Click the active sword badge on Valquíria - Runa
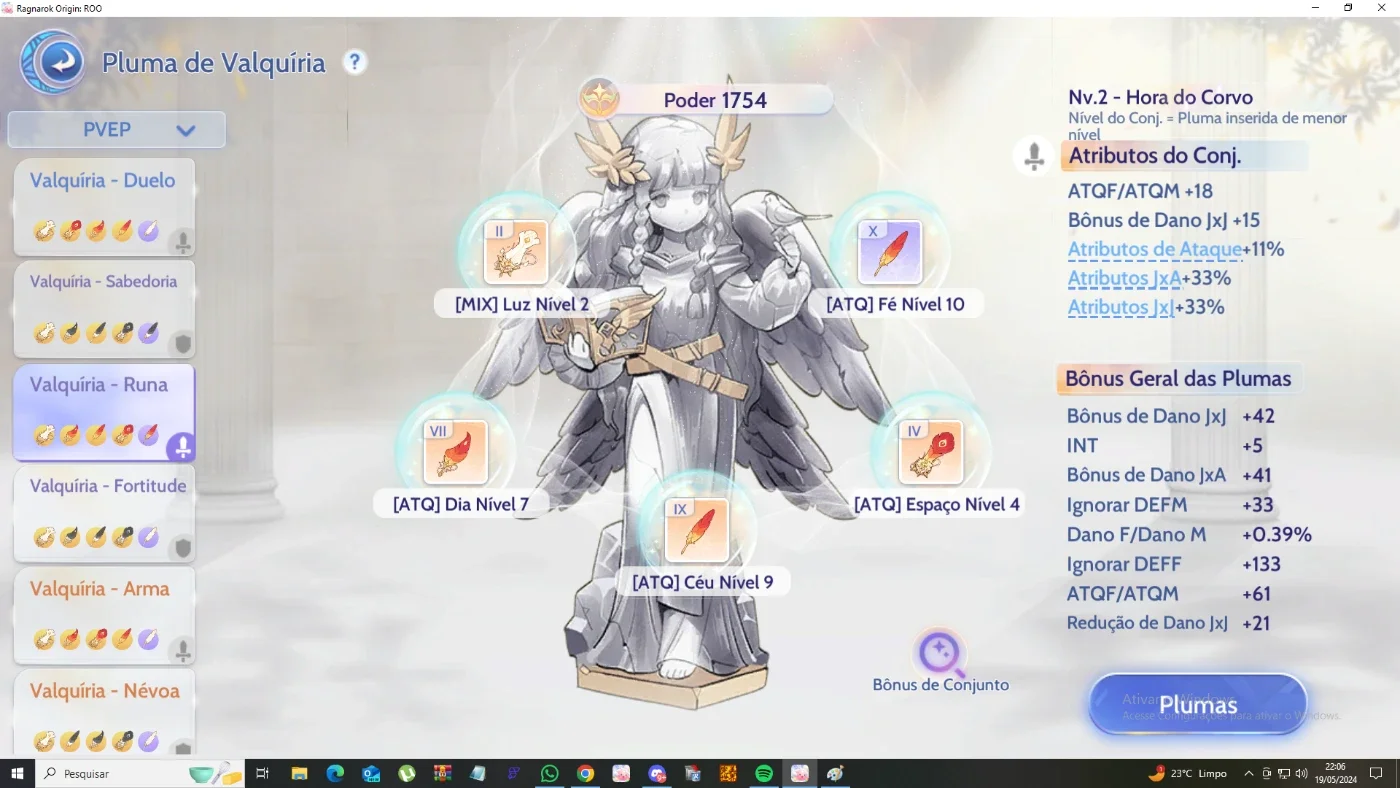This screenshot has height=788, width=1400. [182, 447]
